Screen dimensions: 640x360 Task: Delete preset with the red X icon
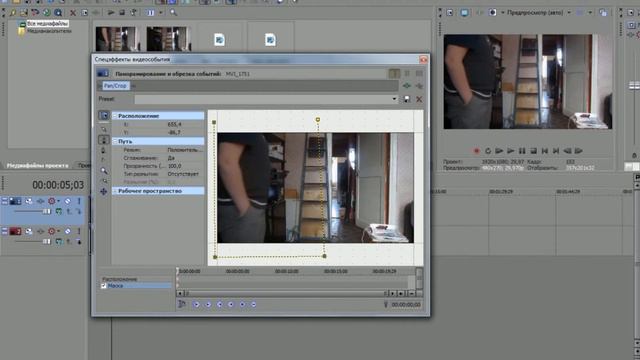point(419,99)
